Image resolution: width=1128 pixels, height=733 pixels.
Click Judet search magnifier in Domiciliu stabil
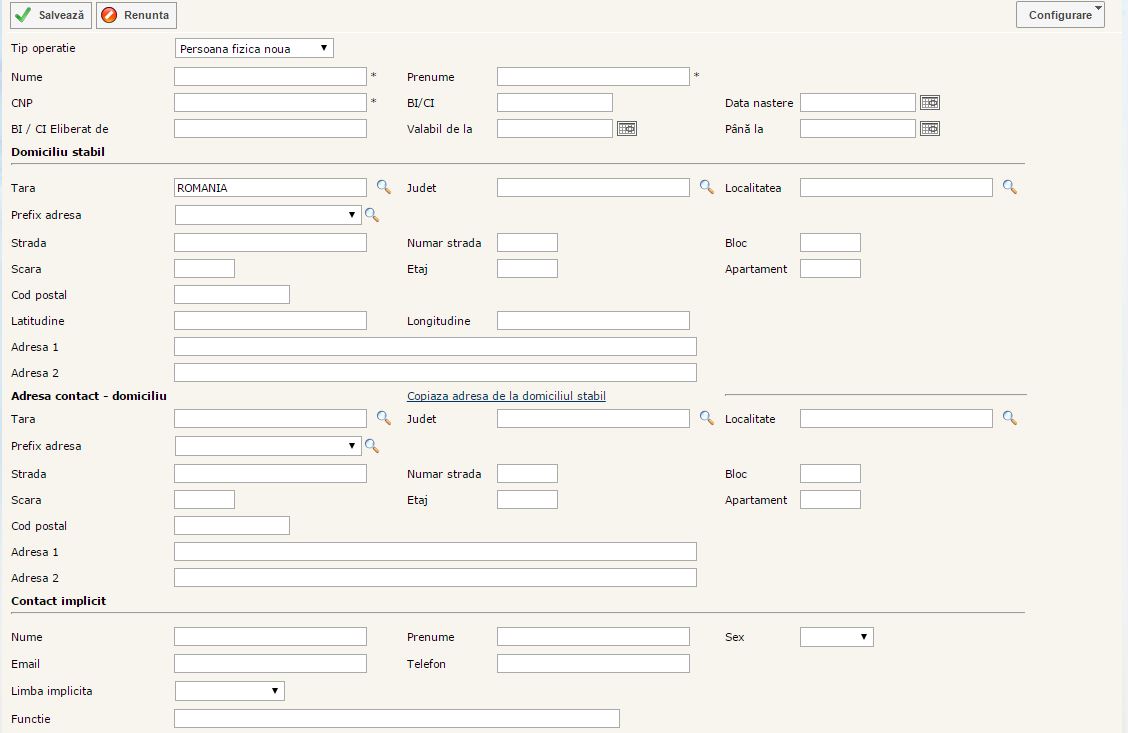coord(707,187)
